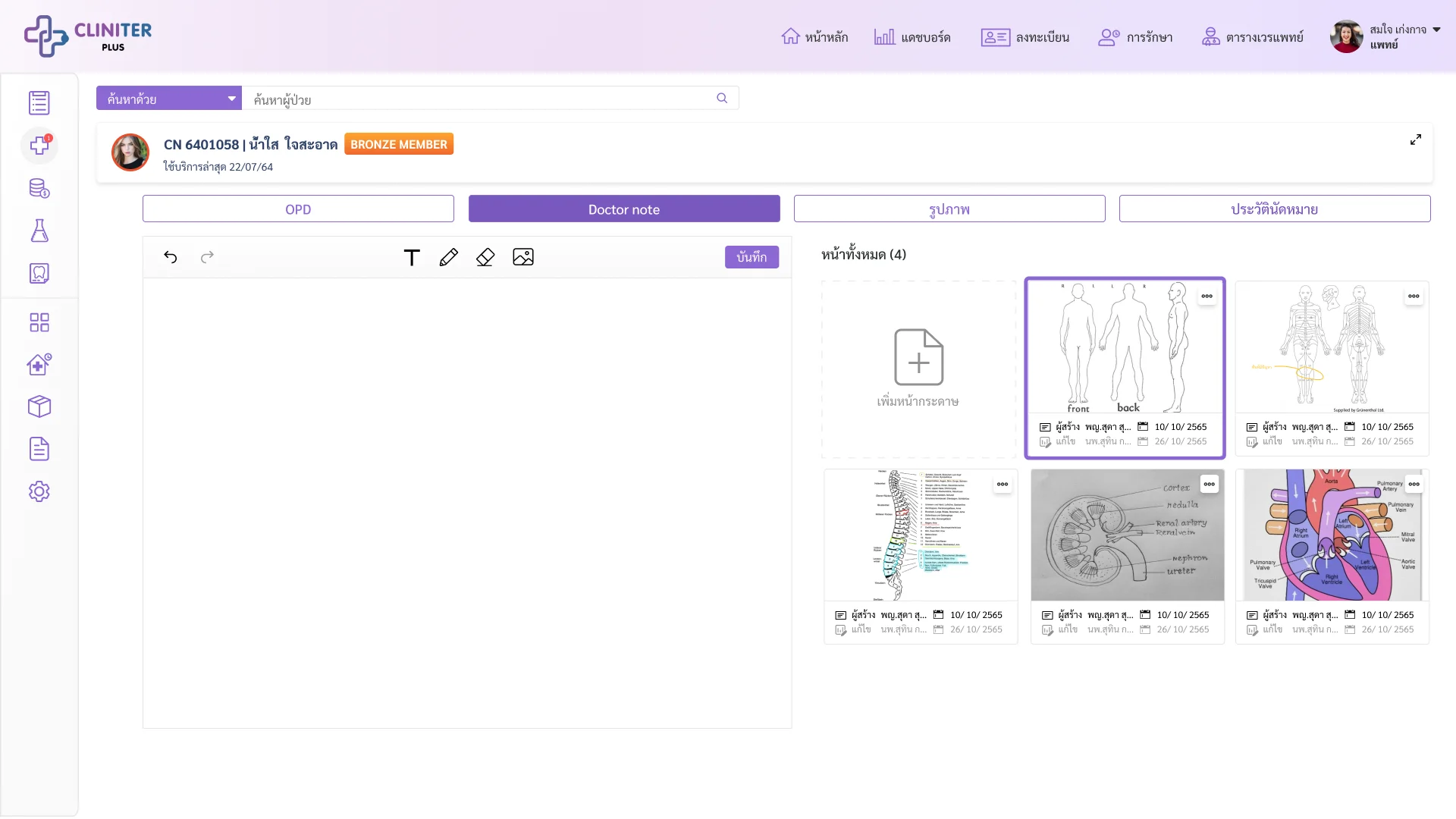Open the แดชบอร์ด menu item
The height and width of the screenshot is (819, 1456).
click(912, 37)
